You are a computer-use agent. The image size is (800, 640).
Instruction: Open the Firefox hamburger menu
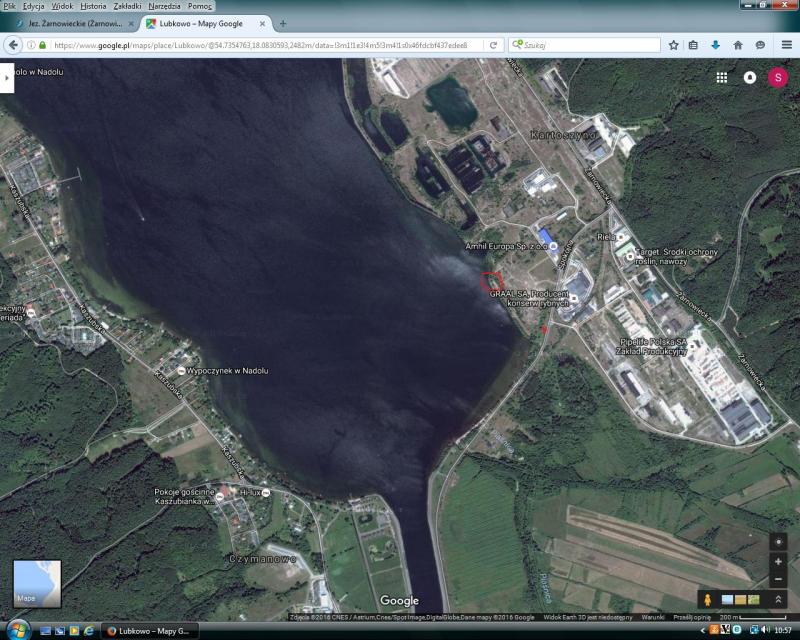(787, 45)
